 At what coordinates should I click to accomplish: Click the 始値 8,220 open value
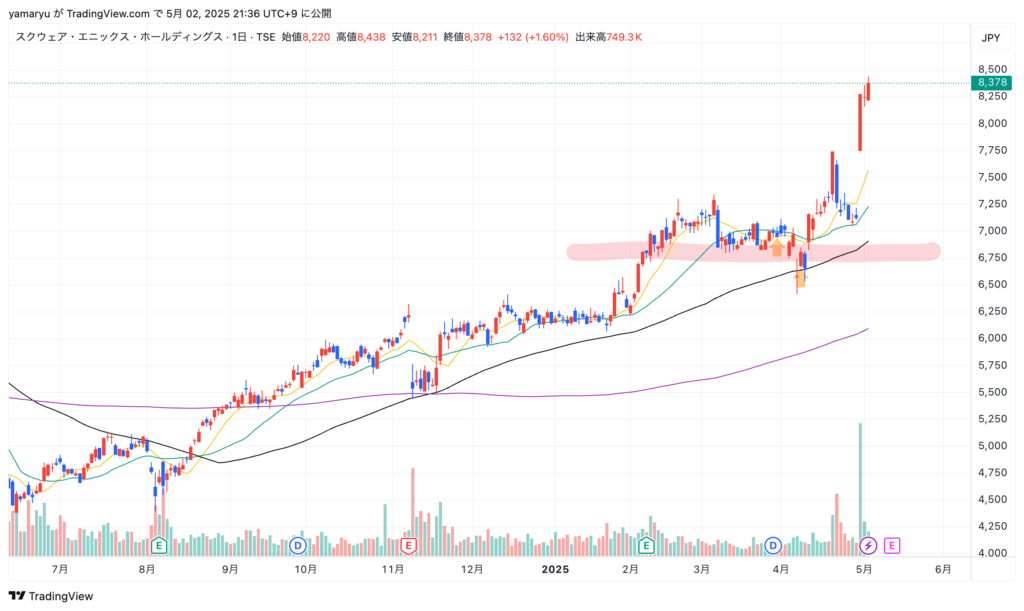[306, 37]
